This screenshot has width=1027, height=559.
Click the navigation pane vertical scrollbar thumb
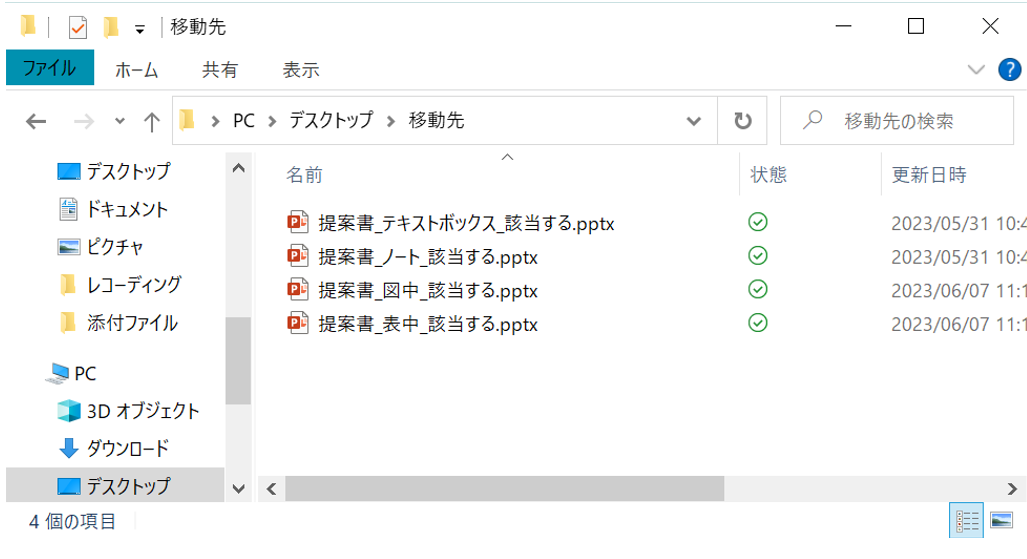coord(238,360)
